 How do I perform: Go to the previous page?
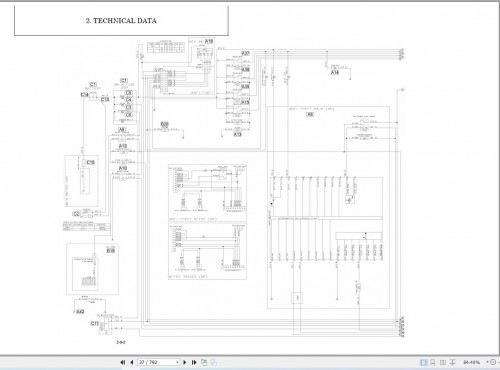point(132,362)
